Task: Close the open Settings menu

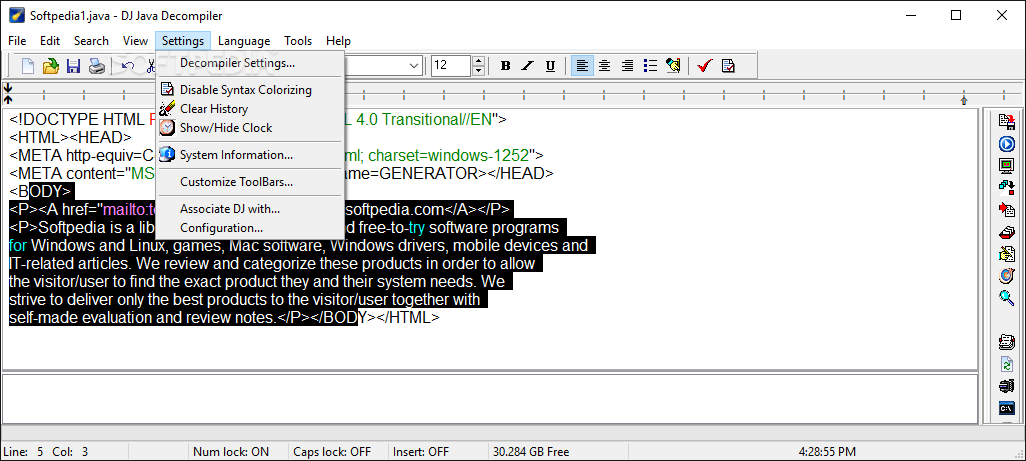Action: click(x=183, y=41)
